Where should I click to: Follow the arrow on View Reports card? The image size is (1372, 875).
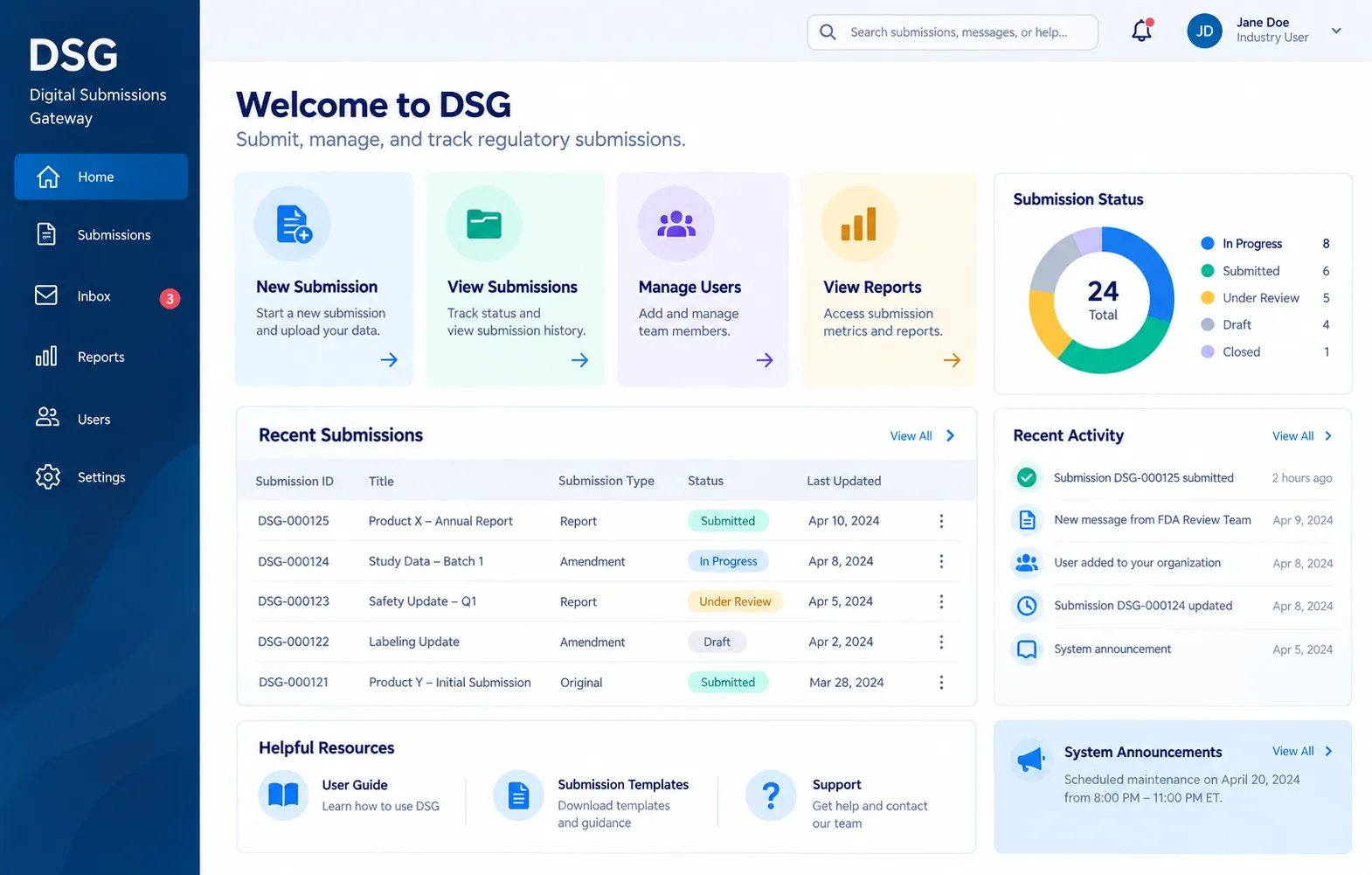coord(953,360)
